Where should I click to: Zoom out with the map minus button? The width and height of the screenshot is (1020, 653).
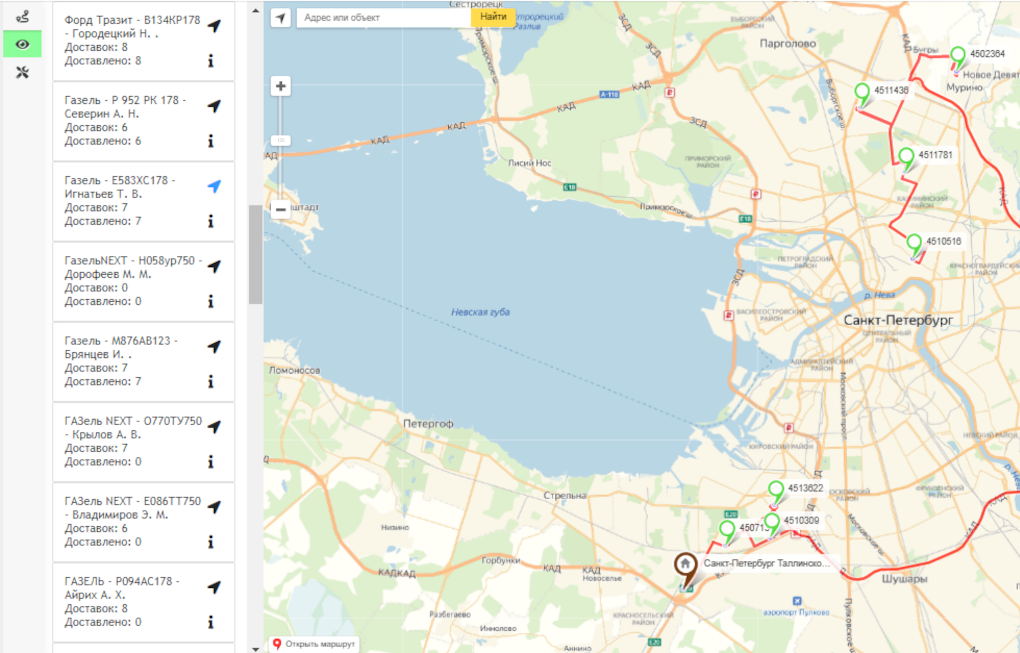(x=280, y=209)
